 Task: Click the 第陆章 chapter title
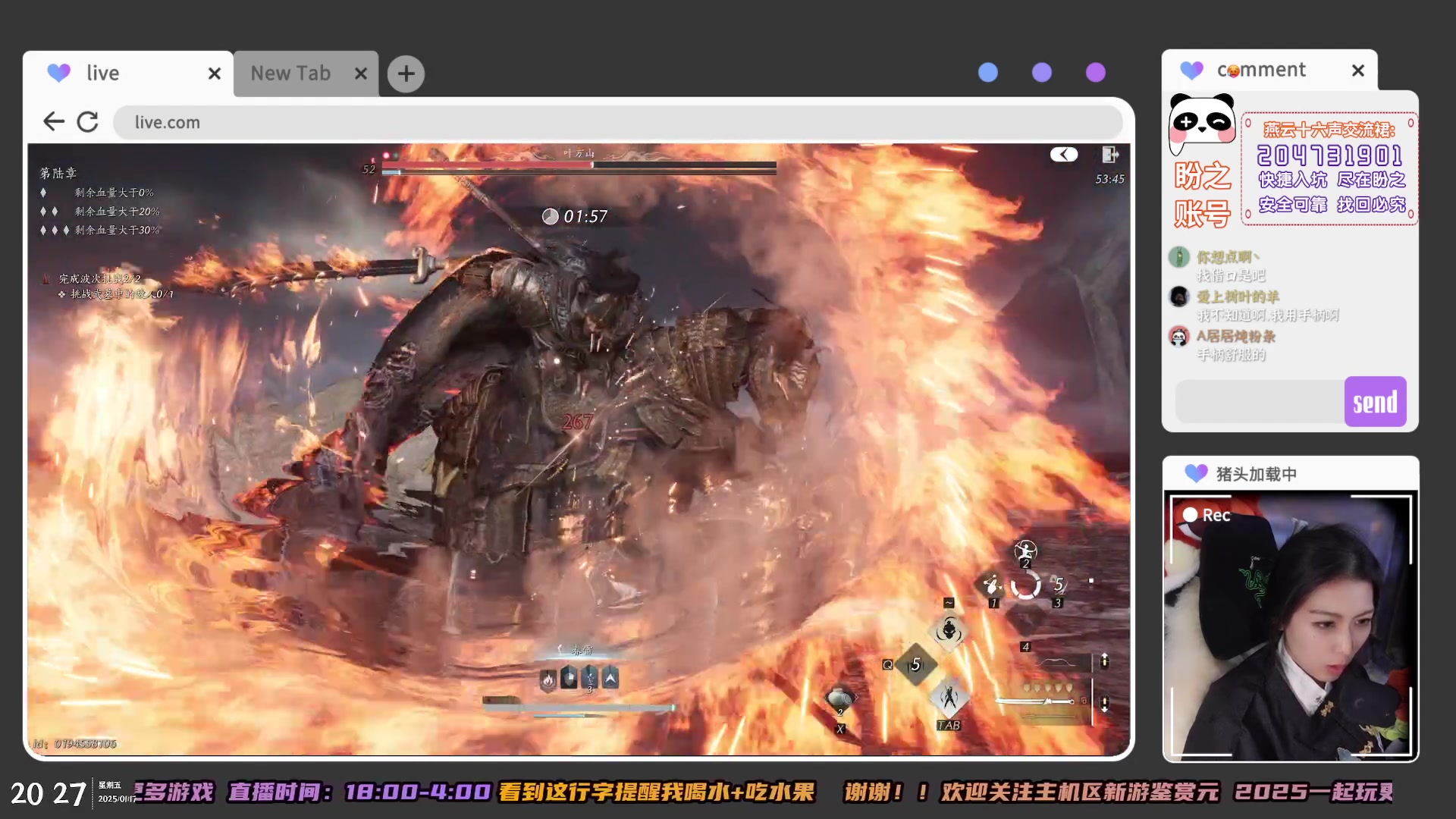[58, 173]
